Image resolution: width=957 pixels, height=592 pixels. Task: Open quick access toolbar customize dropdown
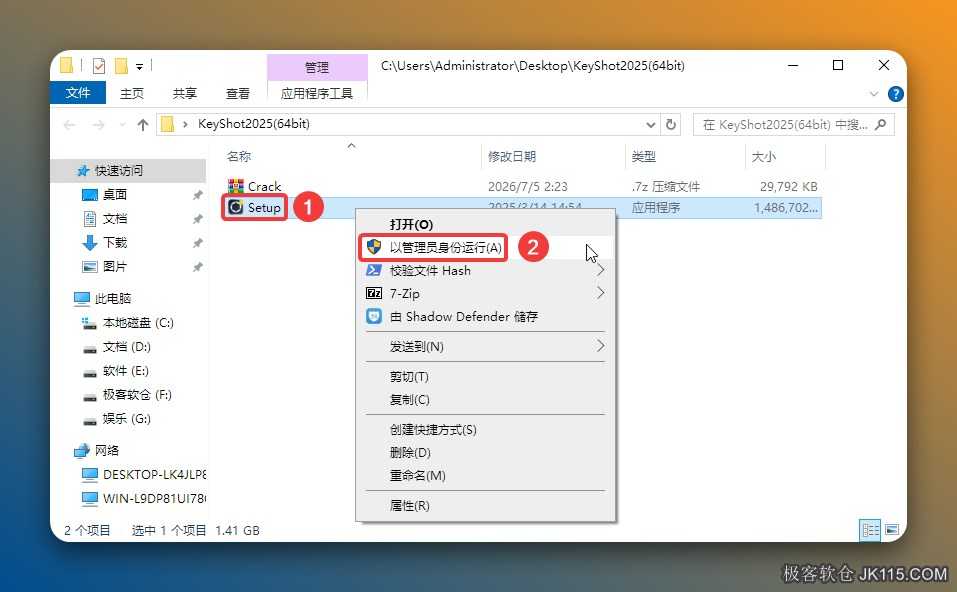pos(139,67)
